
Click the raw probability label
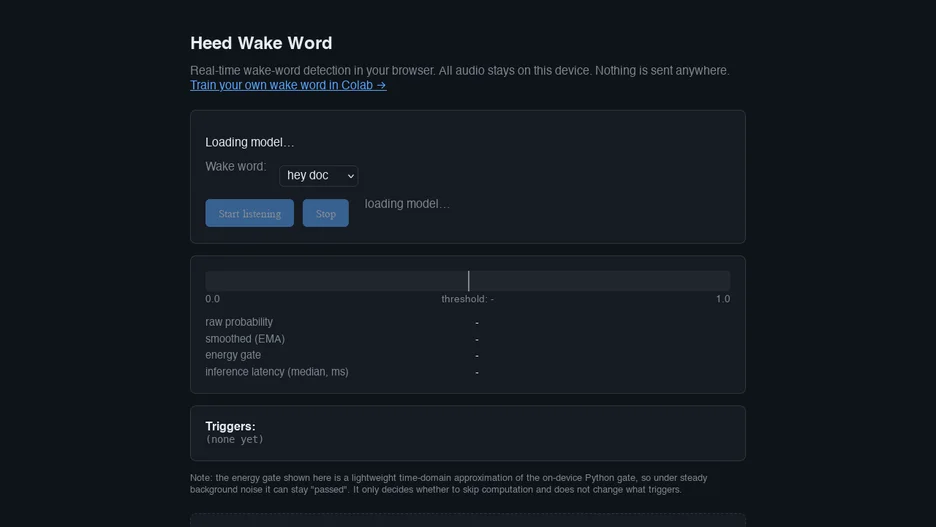click(x=239, y=322)
